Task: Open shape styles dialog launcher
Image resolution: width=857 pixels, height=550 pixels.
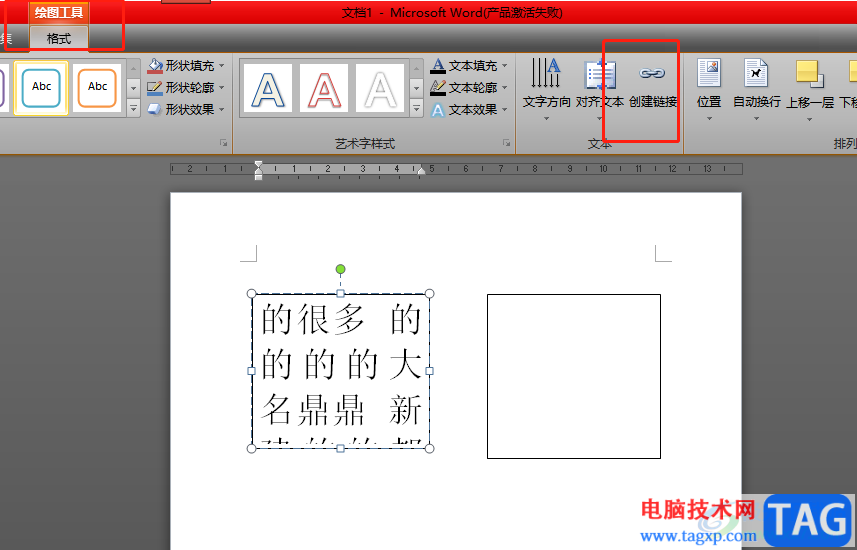Action: (x=224, y=143)
